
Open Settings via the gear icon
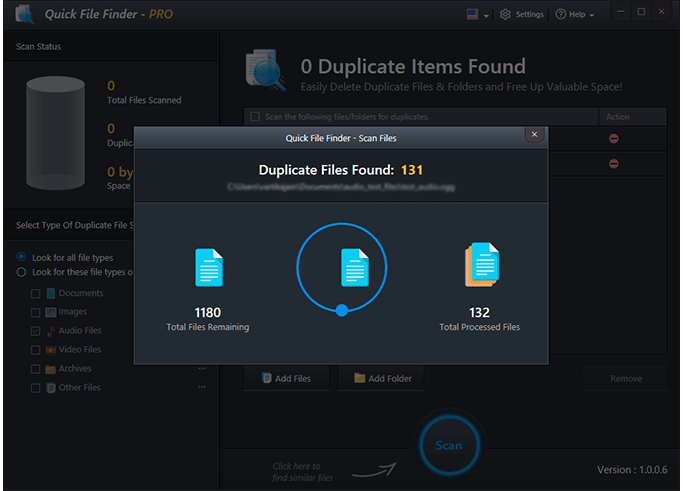[x=505, y=15]
